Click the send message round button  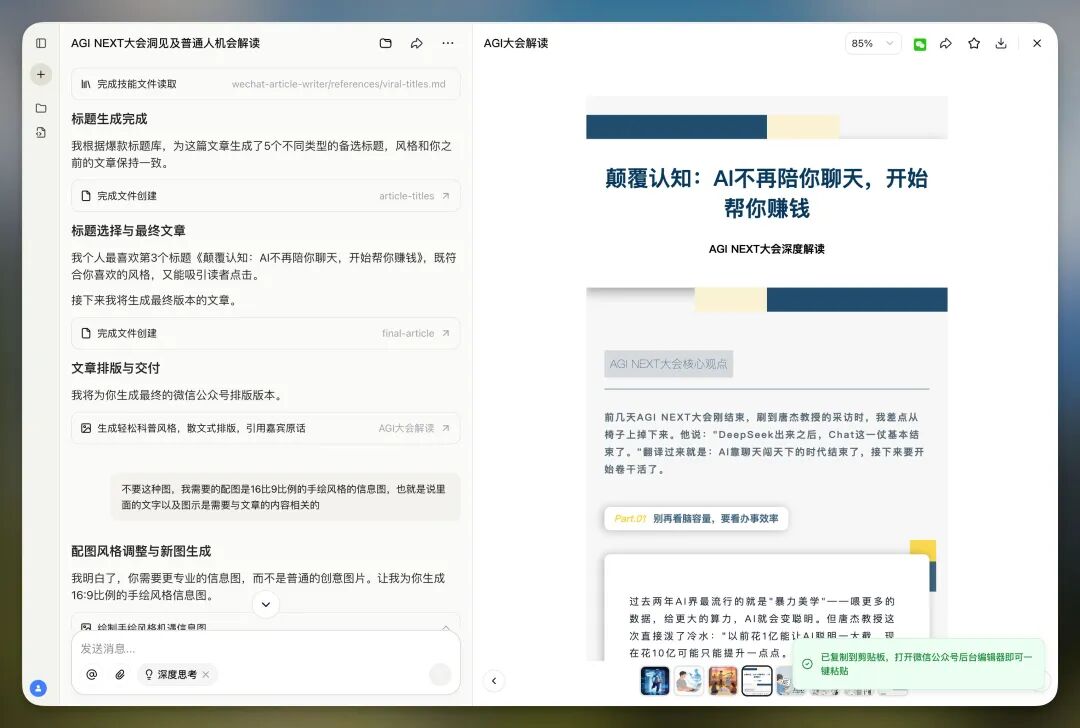pyautogui.click(x=439, y=674)
